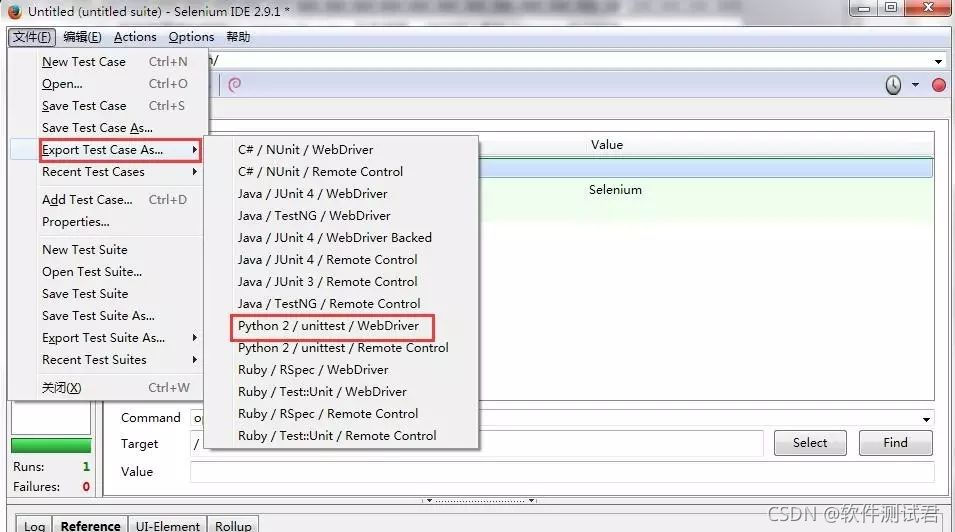Click the red record button

[x=938, y=85]
